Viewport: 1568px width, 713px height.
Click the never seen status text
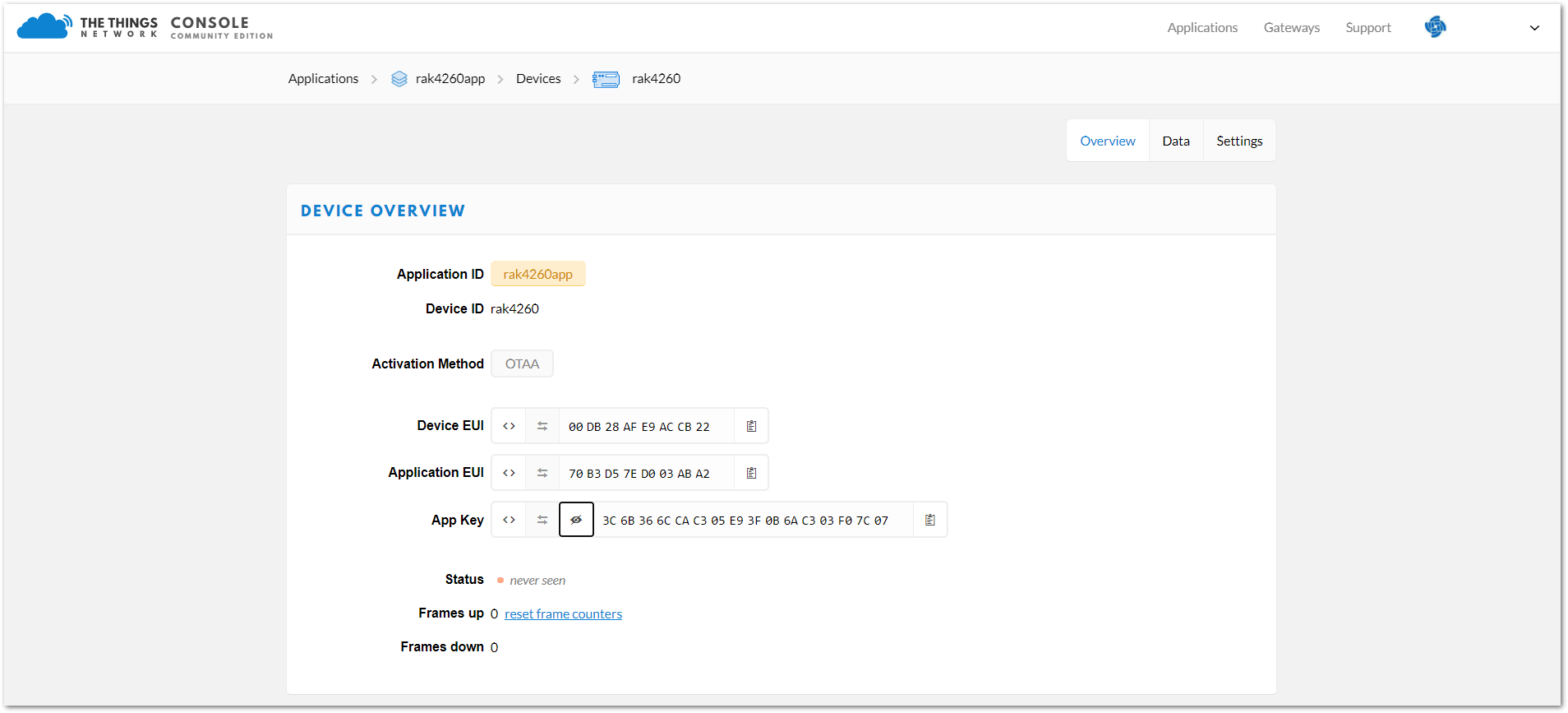[537, 580]
